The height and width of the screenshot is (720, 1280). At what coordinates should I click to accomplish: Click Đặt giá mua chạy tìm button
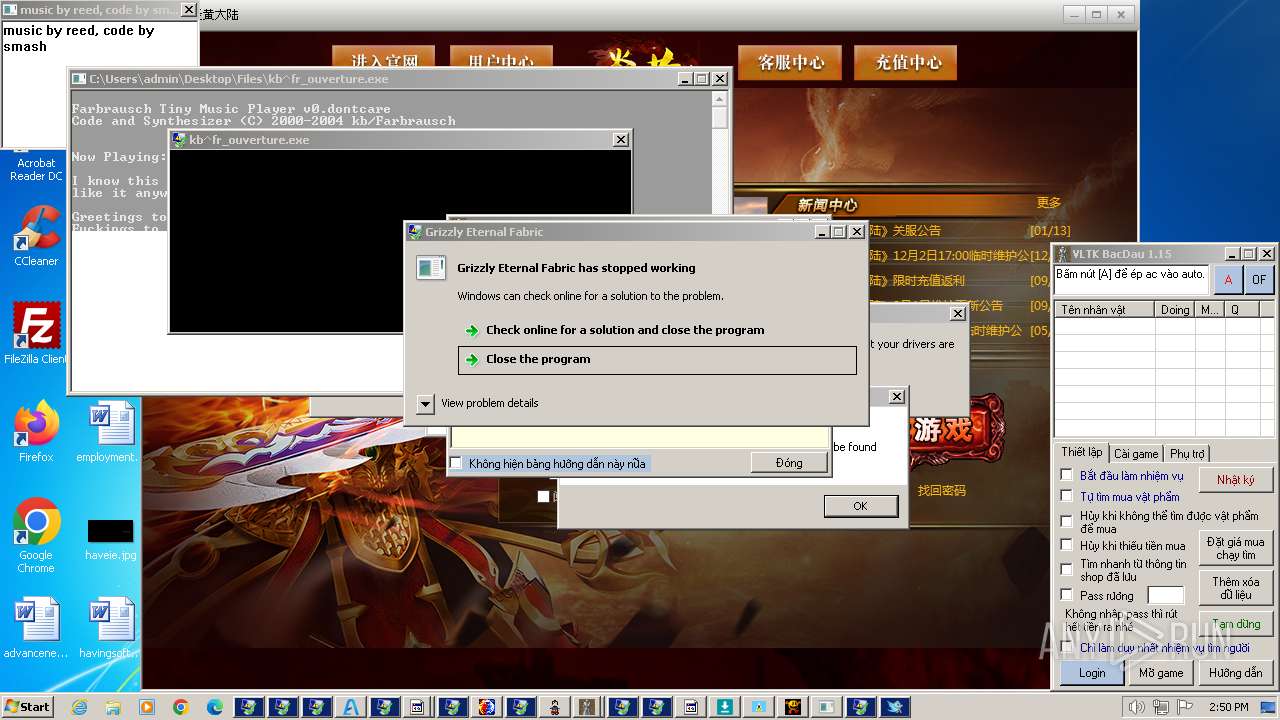pos(1236,548)
